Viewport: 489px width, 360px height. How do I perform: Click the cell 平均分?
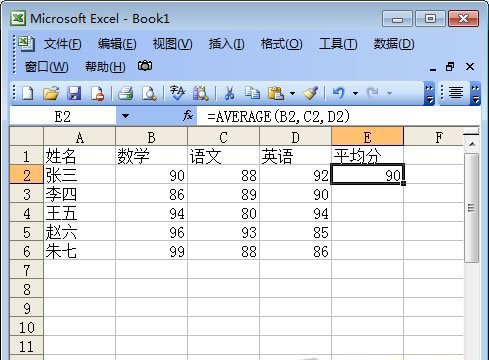[x=367, y=156]
